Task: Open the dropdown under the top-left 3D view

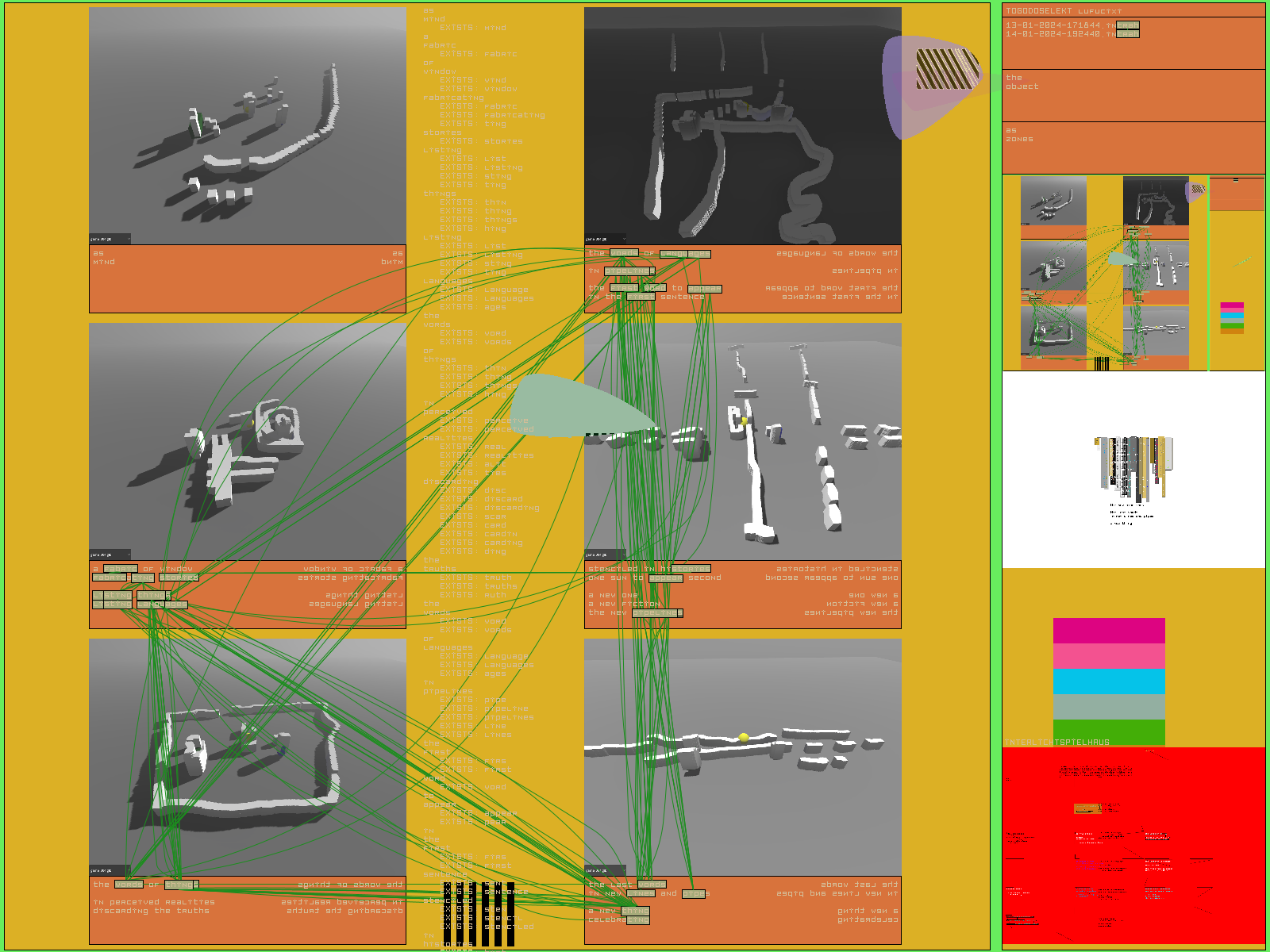Action: pyautogui.click(x=110, y=239)
